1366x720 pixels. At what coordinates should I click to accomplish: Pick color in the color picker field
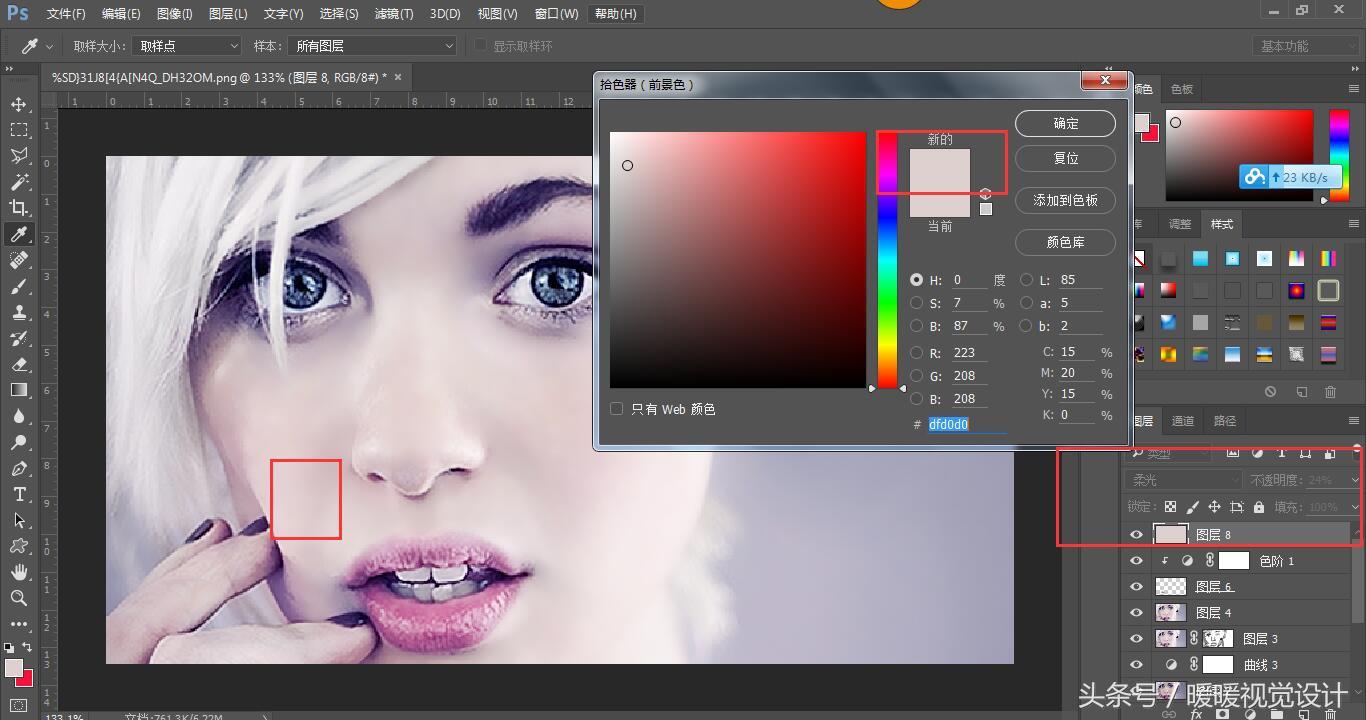pyautogui.click(x=738, y=260)
